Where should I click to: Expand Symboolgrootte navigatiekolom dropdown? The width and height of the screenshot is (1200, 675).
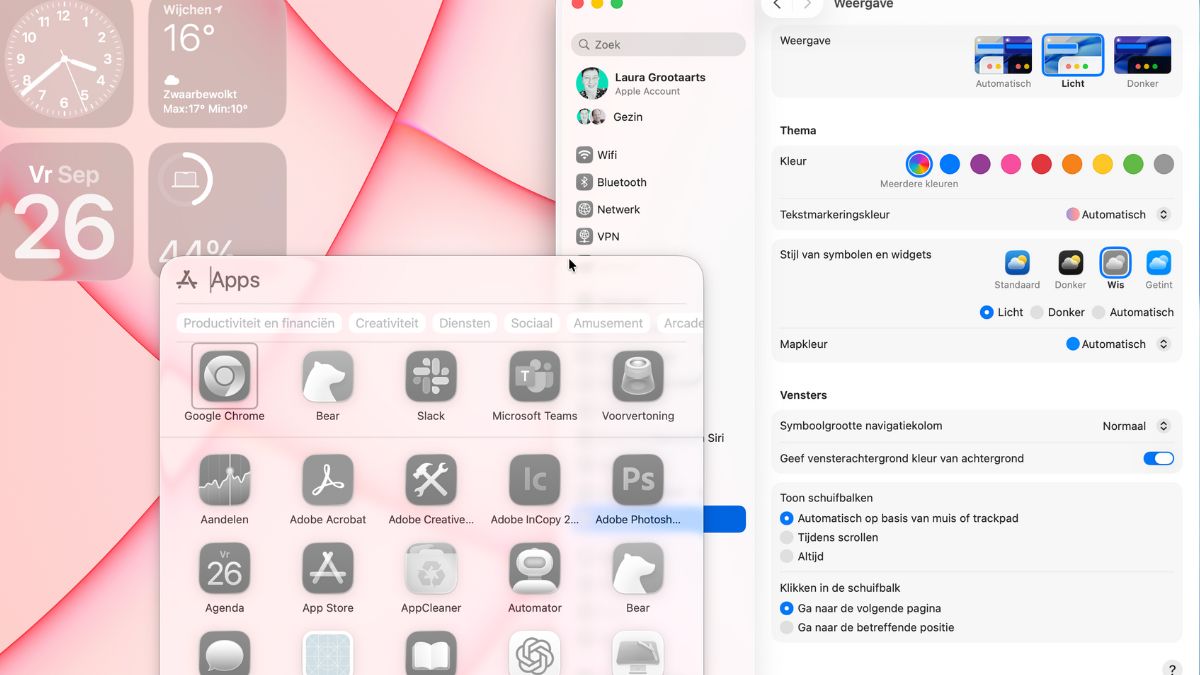[x=1135, y=426]
